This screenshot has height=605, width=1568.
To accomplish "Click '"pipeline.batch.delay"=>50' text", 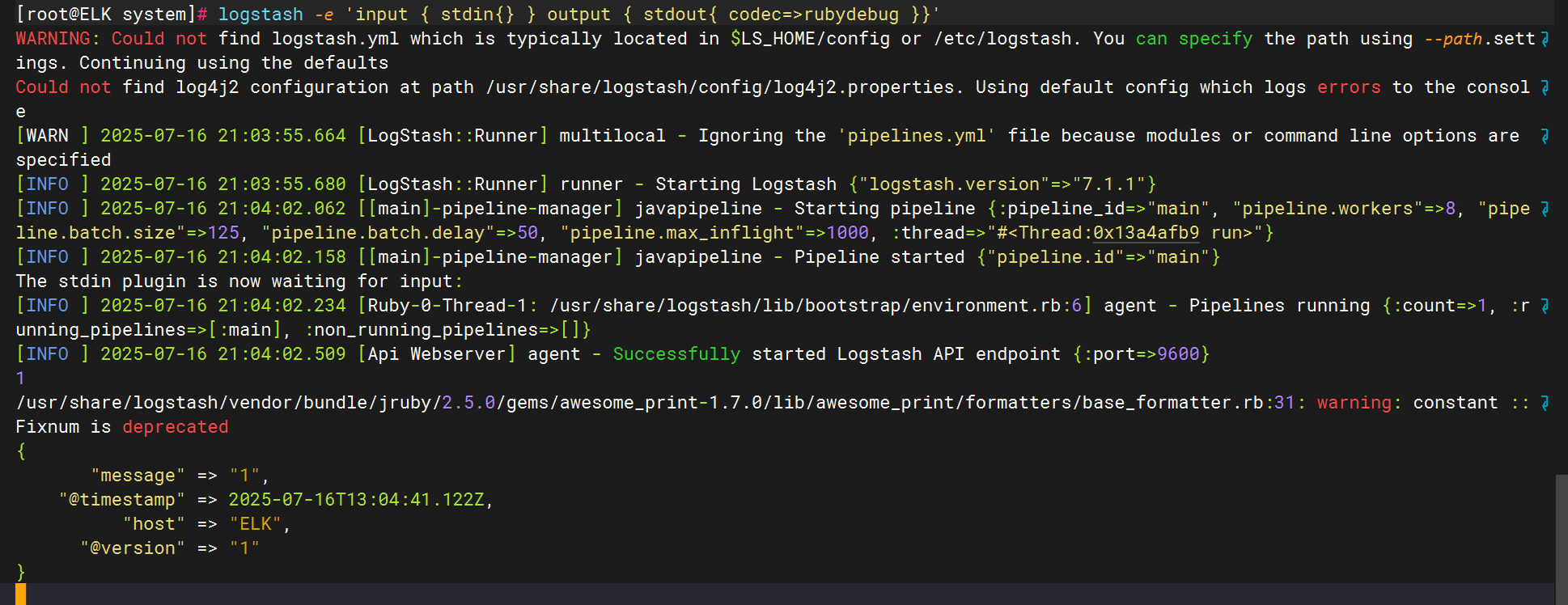I will (400, 233).
